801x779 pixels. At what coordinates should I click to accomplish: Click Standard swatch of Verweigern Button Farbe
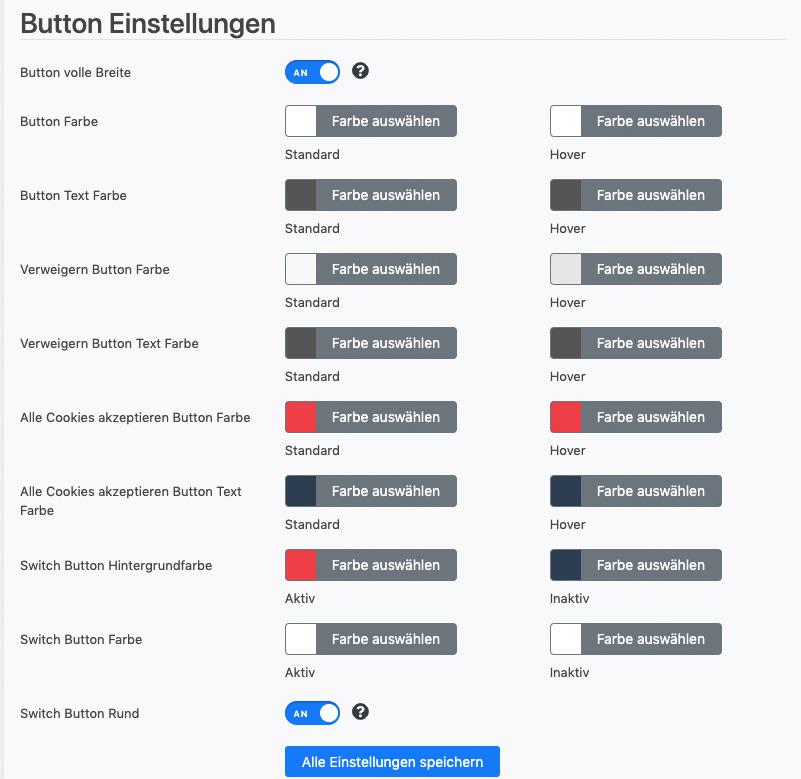(x=301, y=269)
